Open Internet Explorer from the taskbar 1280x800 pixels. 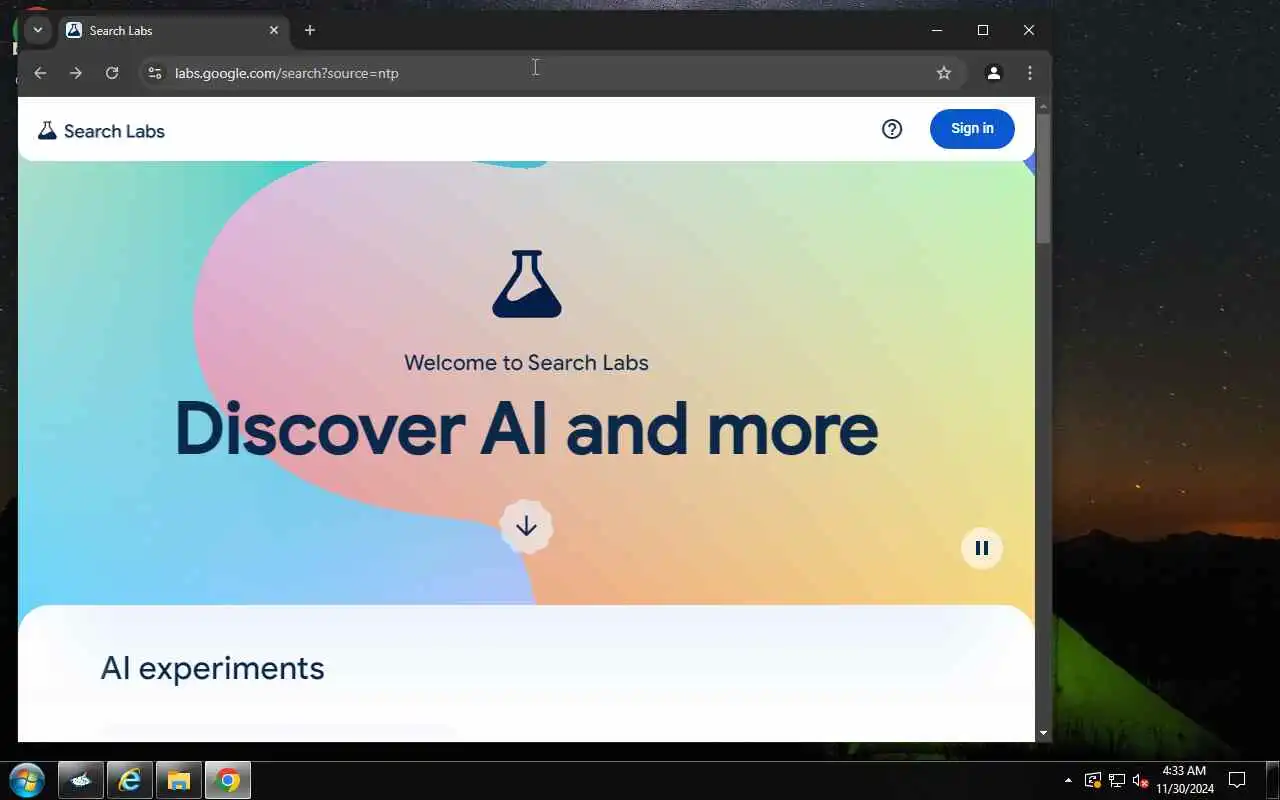[x=130, y=780]
